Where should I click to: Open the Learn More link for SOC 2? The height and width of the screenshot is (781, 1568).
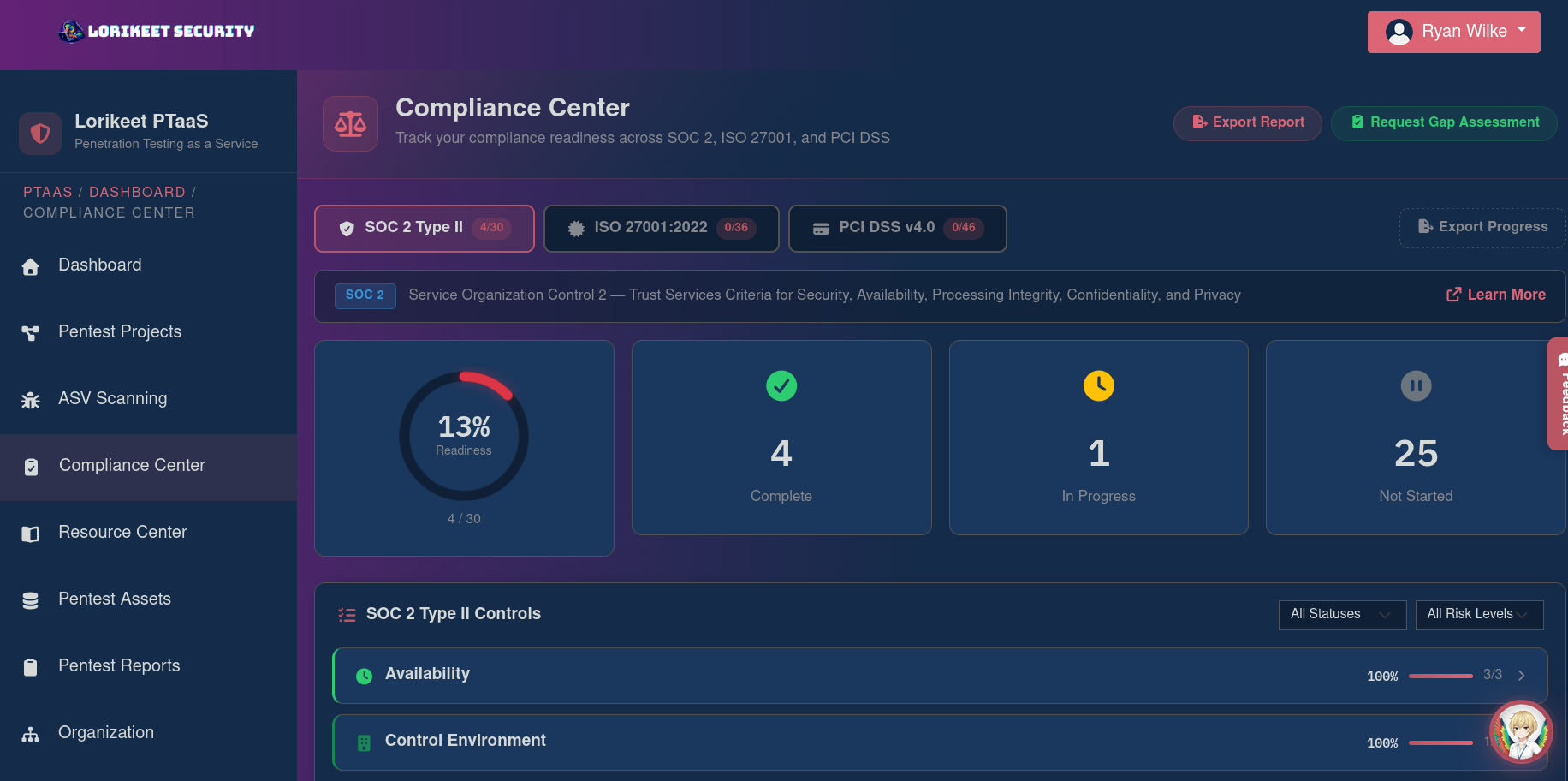coord(1494,295)
